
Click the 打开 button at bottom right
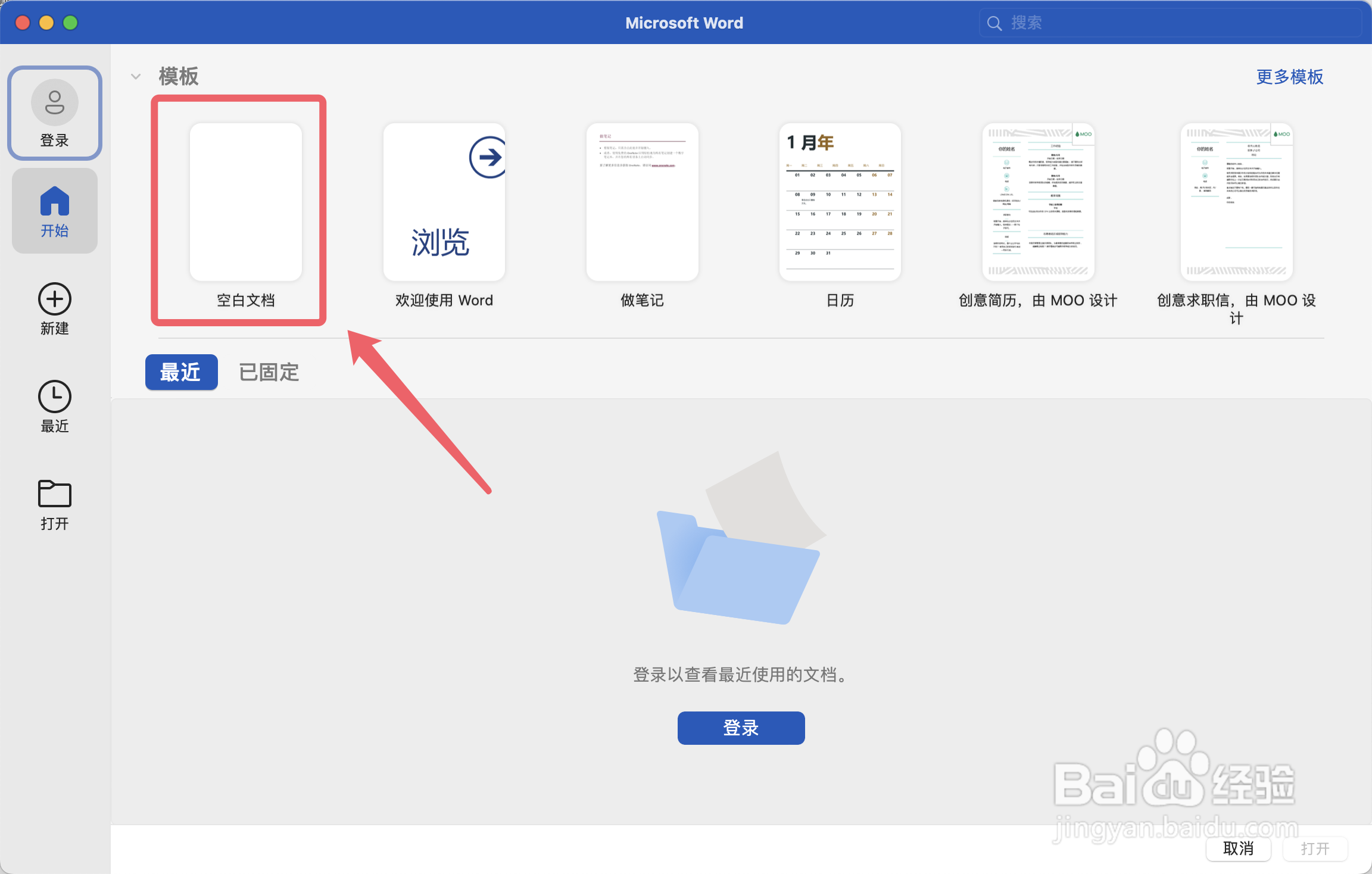(1315, 848)
